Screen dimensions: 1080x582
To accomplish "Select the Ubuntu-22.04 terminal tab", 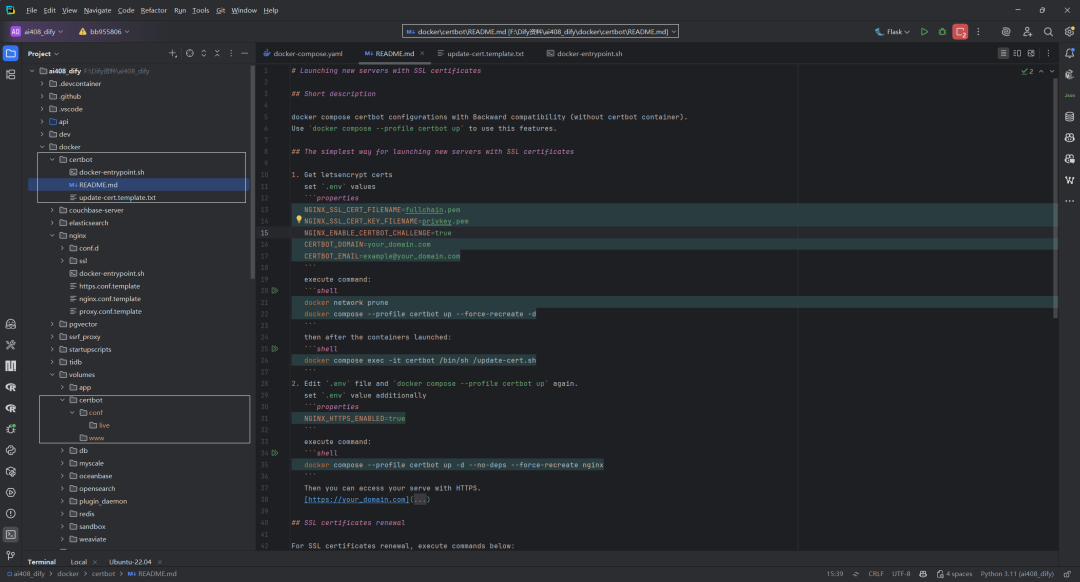I will tap(130, 562).
